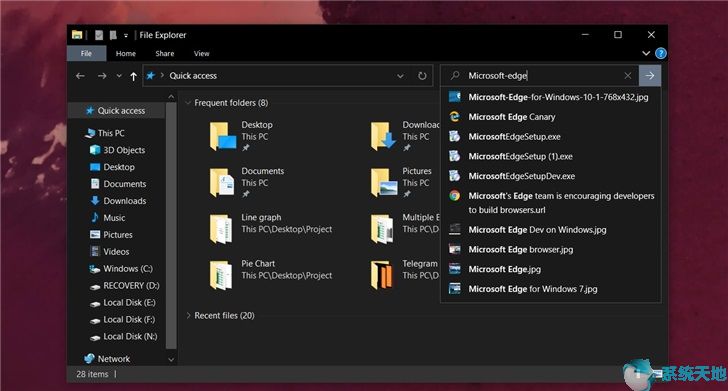Select the Documents frequent folder icon
Screen dimensions: 728x391
[x=222, y=182]
